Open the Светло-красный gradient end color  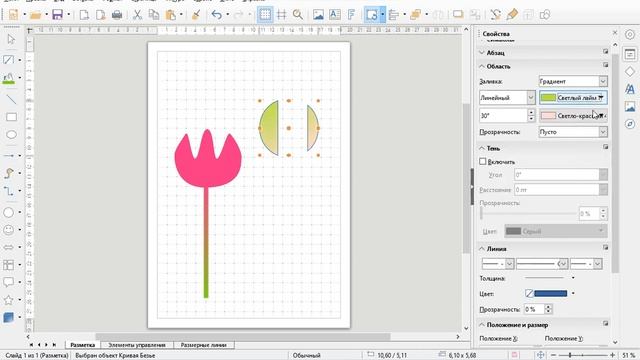(x=573, y=116)
